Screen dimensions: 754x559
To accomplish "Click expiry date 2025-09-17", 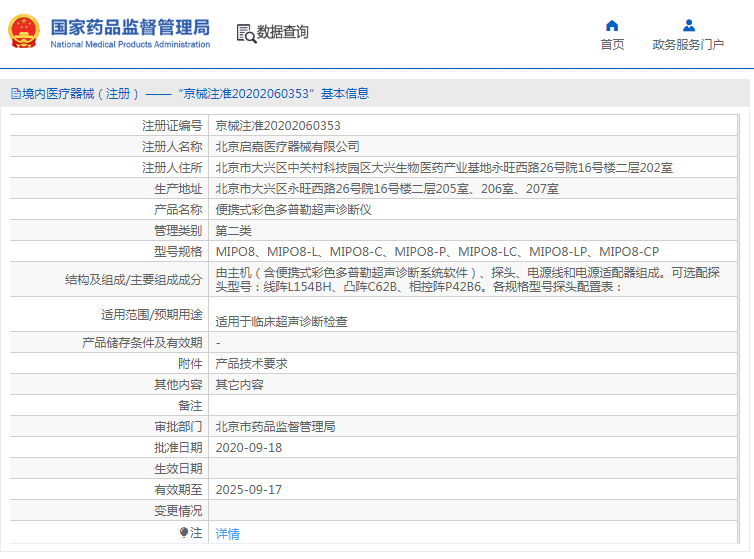I will (x=249, y=490).
